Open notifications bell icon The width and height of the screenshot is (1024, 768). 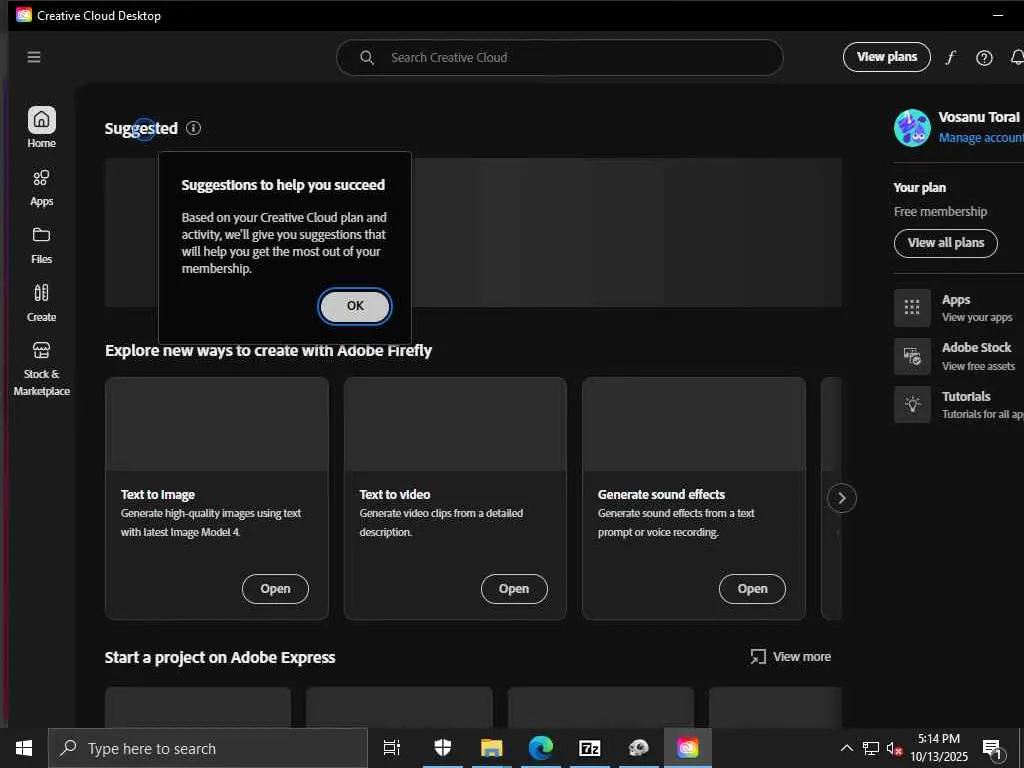coord(1017,57)
